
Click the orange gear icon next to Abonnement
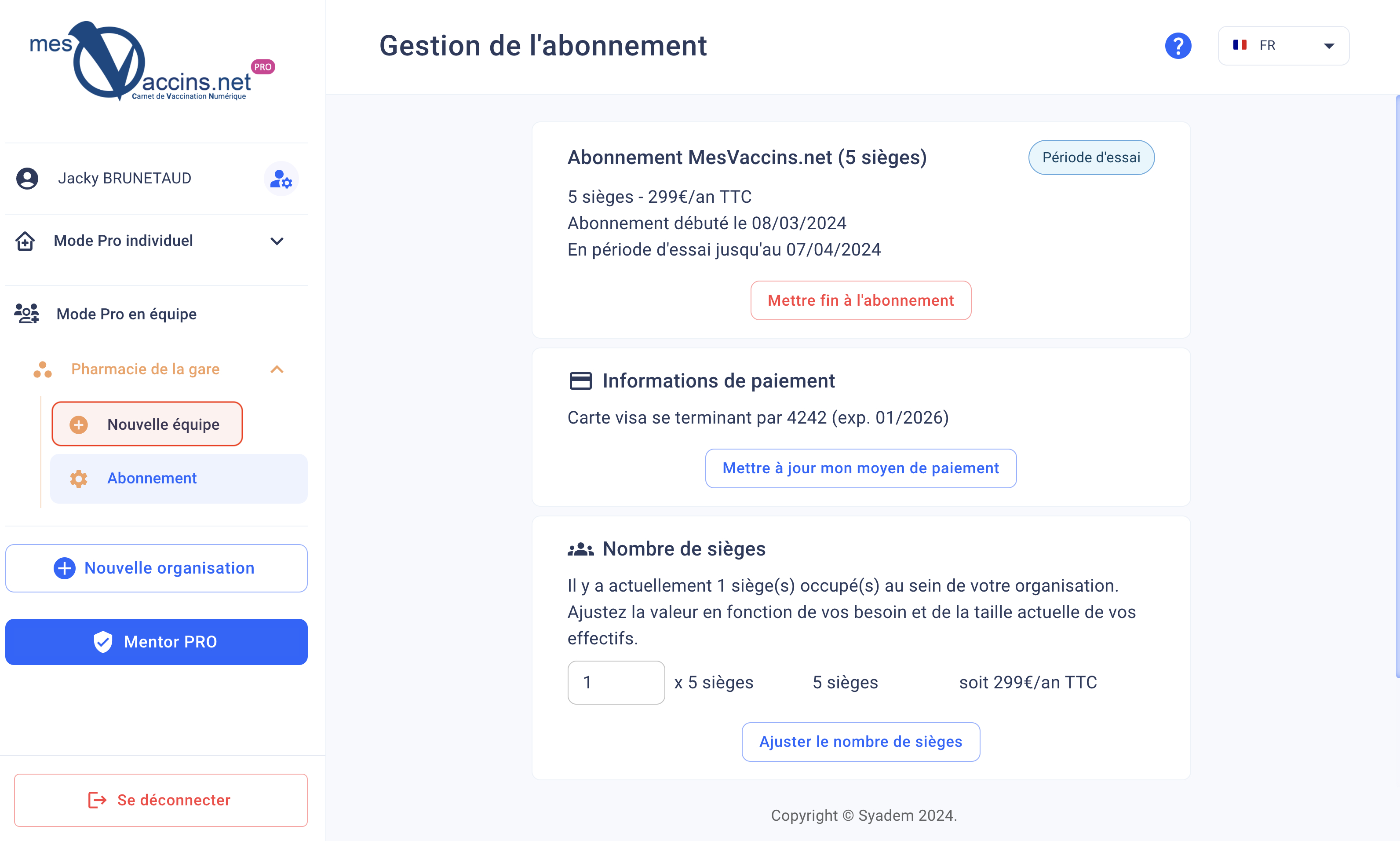click(79, 479)
